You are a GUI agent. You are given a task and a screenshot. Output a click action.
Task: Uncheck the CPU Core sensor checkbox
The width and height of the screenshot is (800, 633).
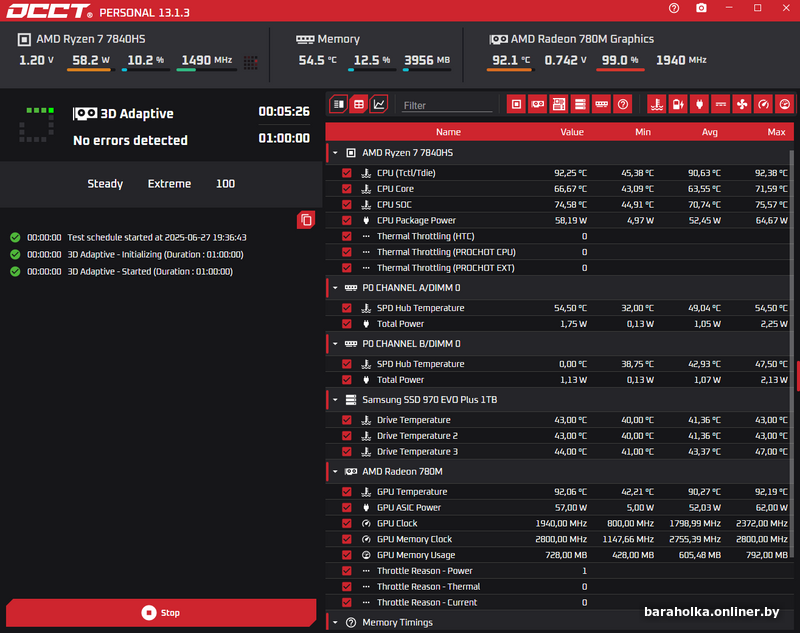coord(347,189)
